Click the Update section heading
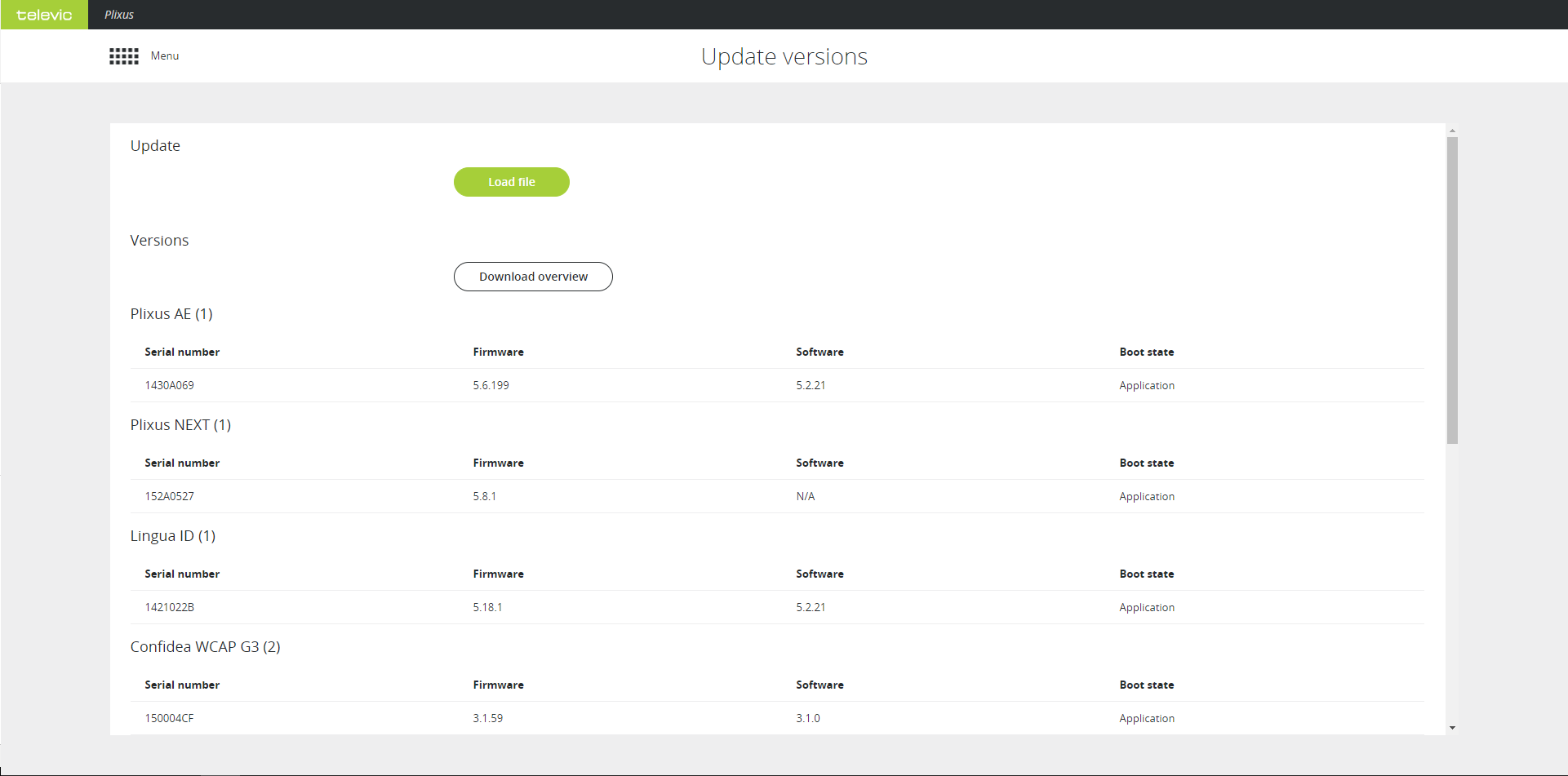The image size is (1568, 776). [x=155, y=146]
